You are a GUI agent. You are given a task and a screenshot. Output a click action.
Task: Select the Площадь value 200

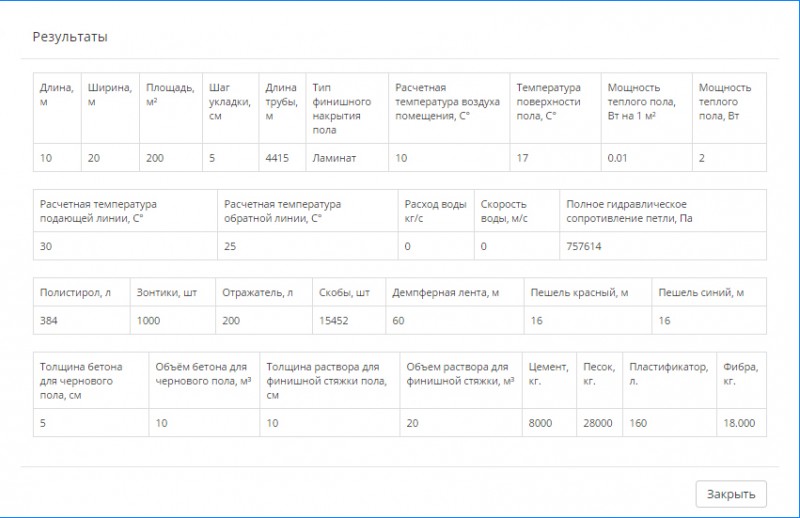(x=155, y=158)
